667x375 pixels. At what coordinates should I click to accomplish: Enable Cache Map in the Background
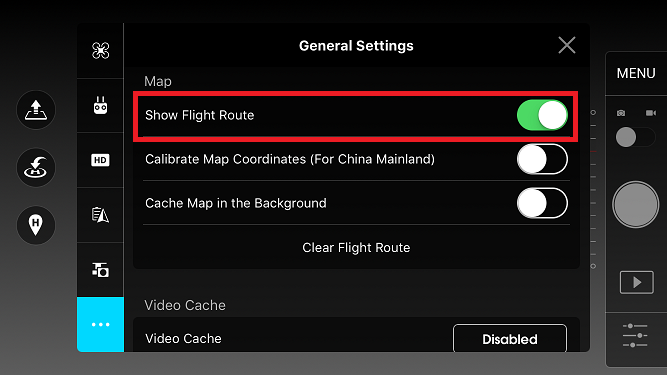(x=542, y=203)
